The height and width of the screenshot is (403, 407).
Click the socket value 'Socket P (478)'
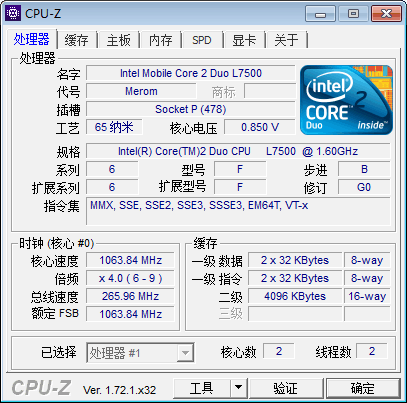[x=191, y=109]
